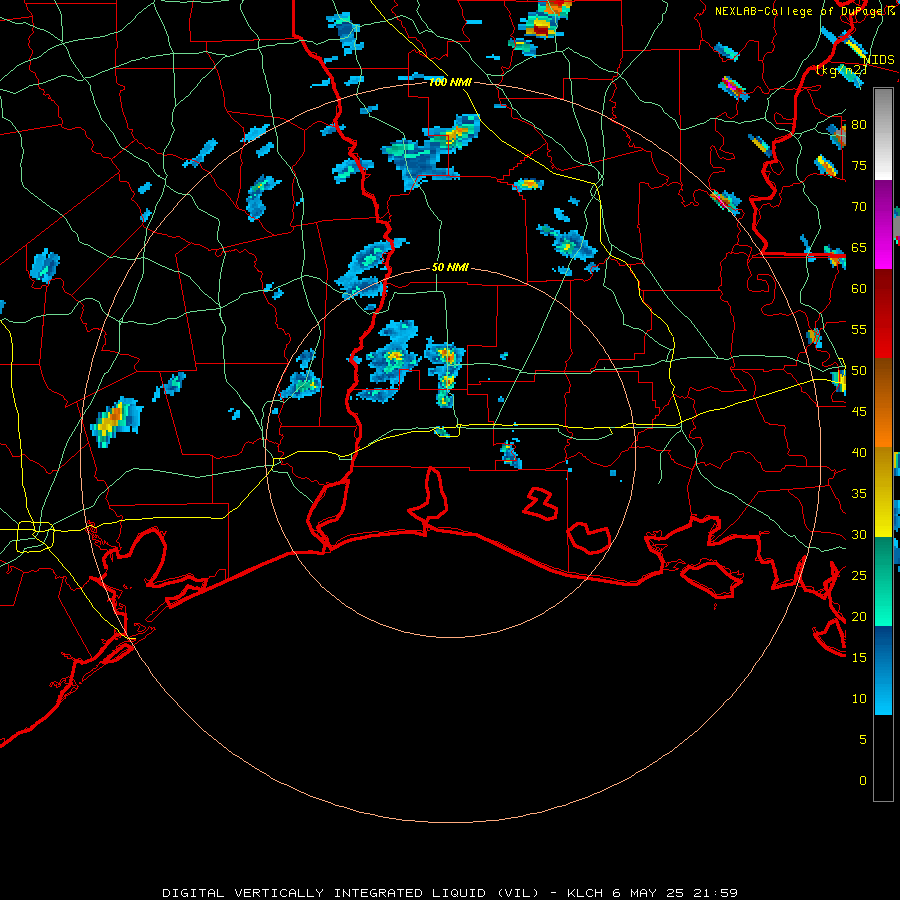The width and height of the screenshot is (900, 900).
Task: Click the 0 value on the scale
Action: point(863,781)
